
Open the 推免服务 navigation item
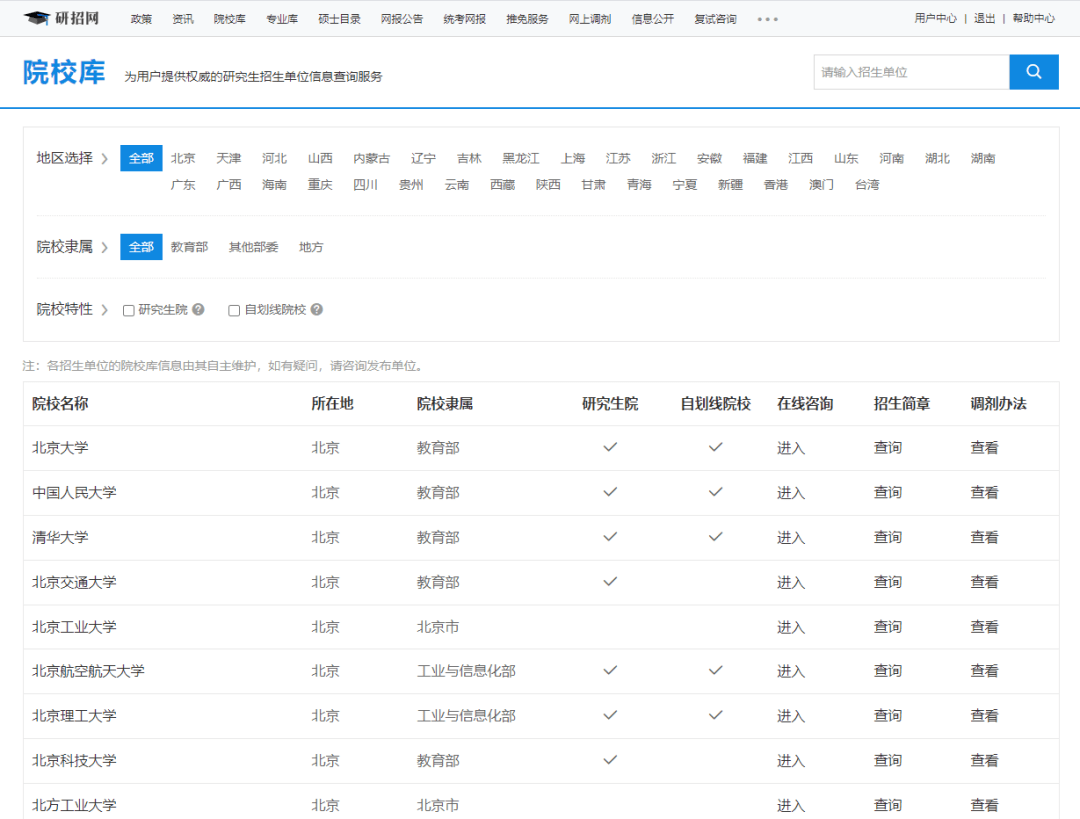pos(528,19)
